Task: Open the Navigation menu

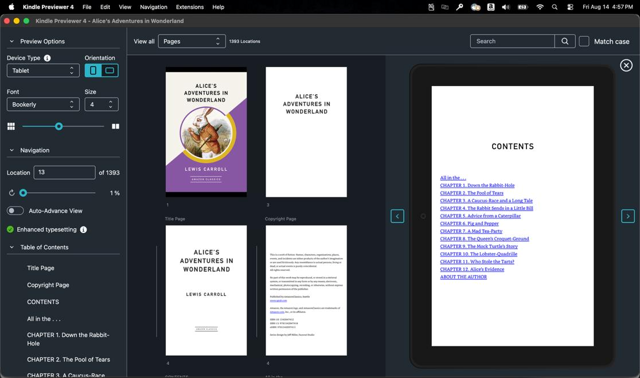Action: pyautogui.click(x=153, y=7)
